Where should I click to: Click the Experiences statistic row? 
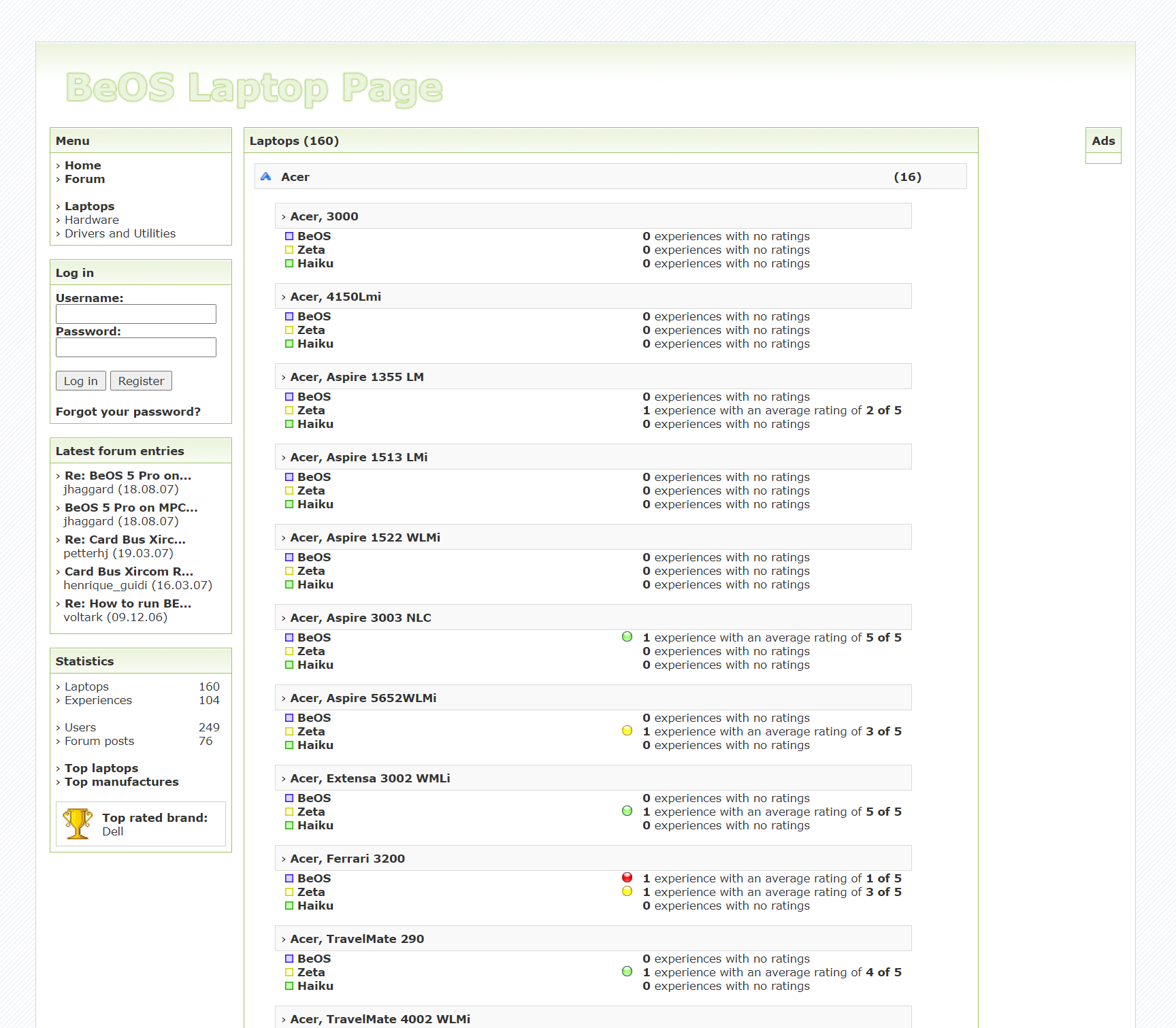click(137, 700)
